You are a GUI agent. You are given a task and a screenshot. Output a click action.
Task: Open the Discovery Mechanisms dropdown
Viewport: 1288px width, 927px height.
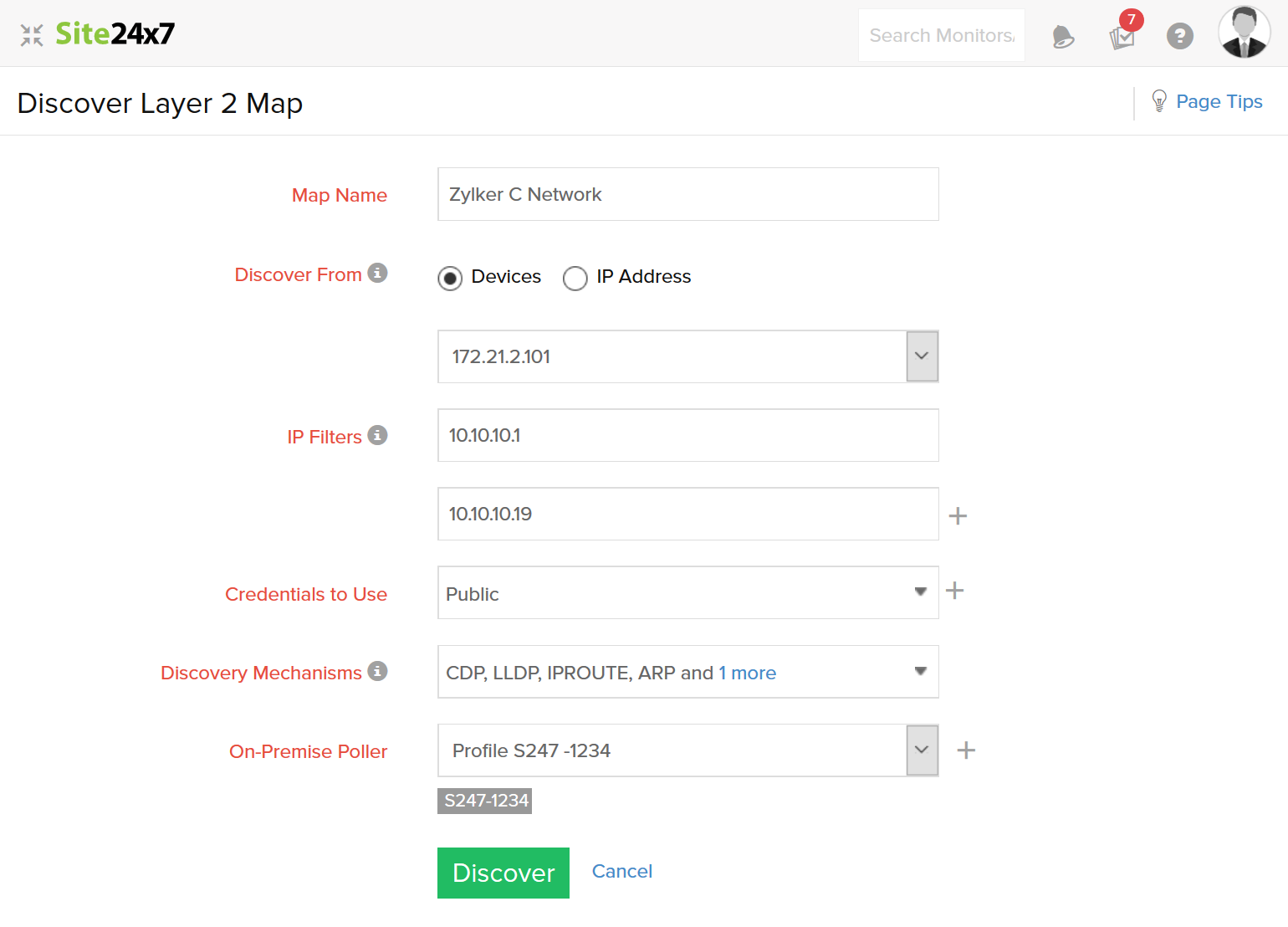tap(920, 672)
